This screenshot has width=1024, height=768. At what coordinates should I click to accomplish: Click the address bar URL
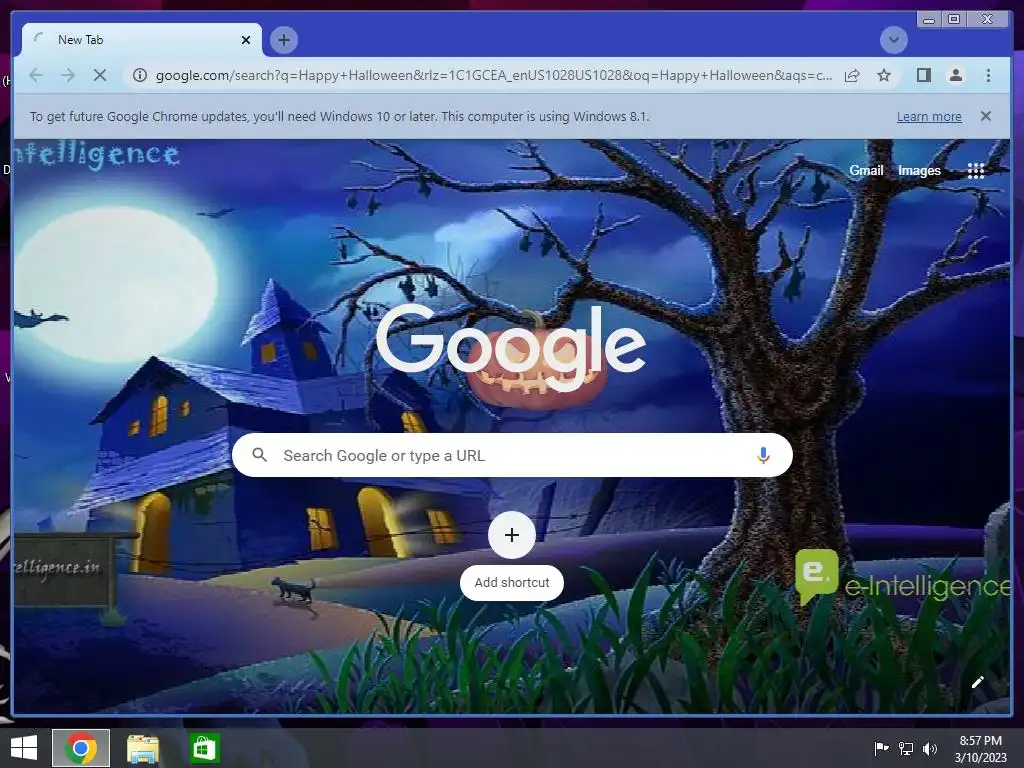[x=494, y=76]
